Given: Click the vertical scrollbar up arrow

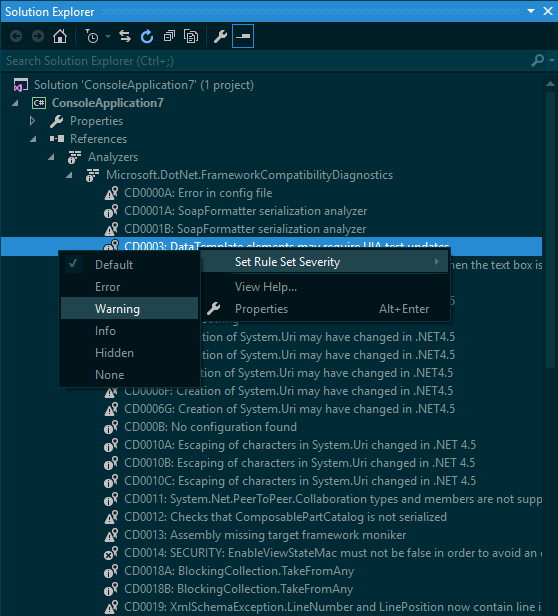Looking at the screenshot, I should [550, 84].
